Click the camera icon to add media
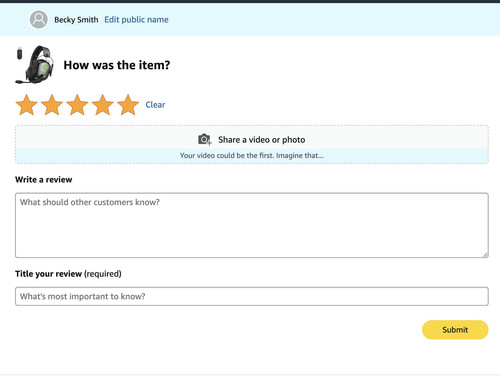The height and width of the screenshot is (380, 500). click(x=205, y=140)
